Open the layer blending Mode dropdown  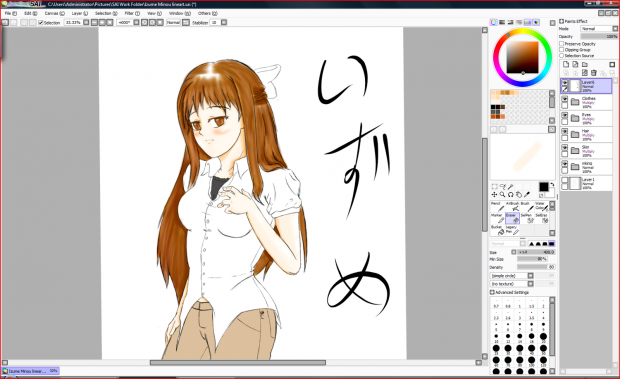pos(599,29)
